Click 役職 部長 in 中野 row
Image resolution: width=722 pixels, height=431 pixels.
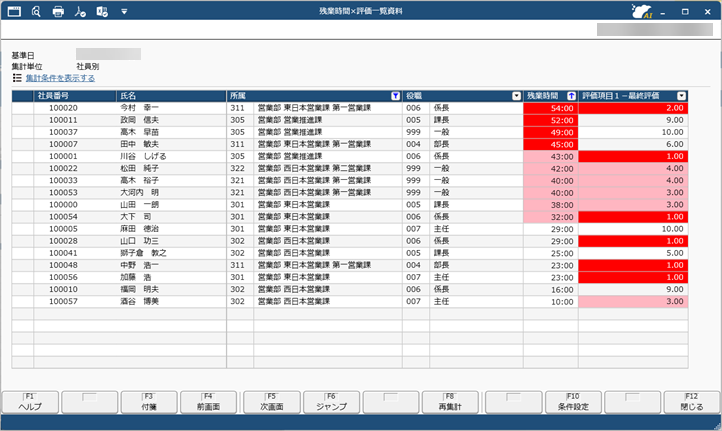(441, 265)
